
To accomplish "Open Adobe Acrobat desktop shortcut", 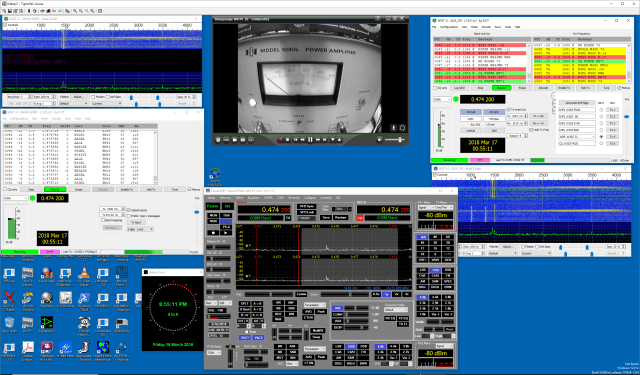I will [x=28, y=348].
